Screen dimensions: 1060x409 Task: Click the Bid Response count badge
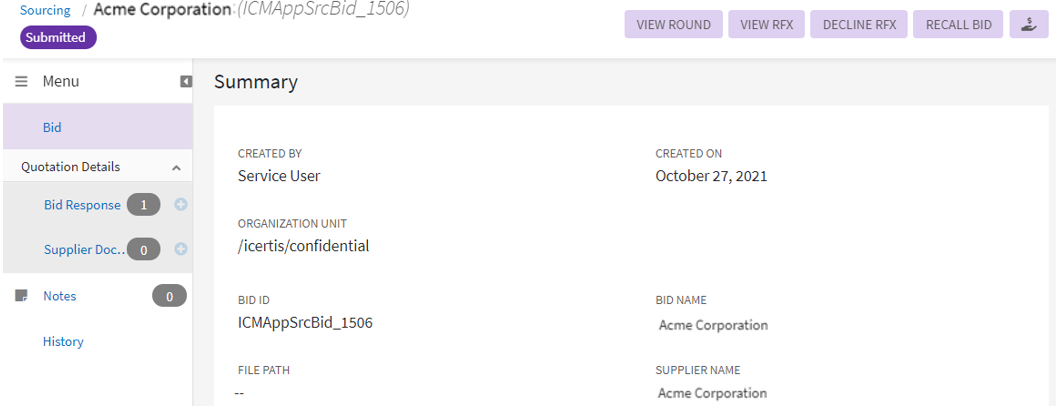(143, 205)
